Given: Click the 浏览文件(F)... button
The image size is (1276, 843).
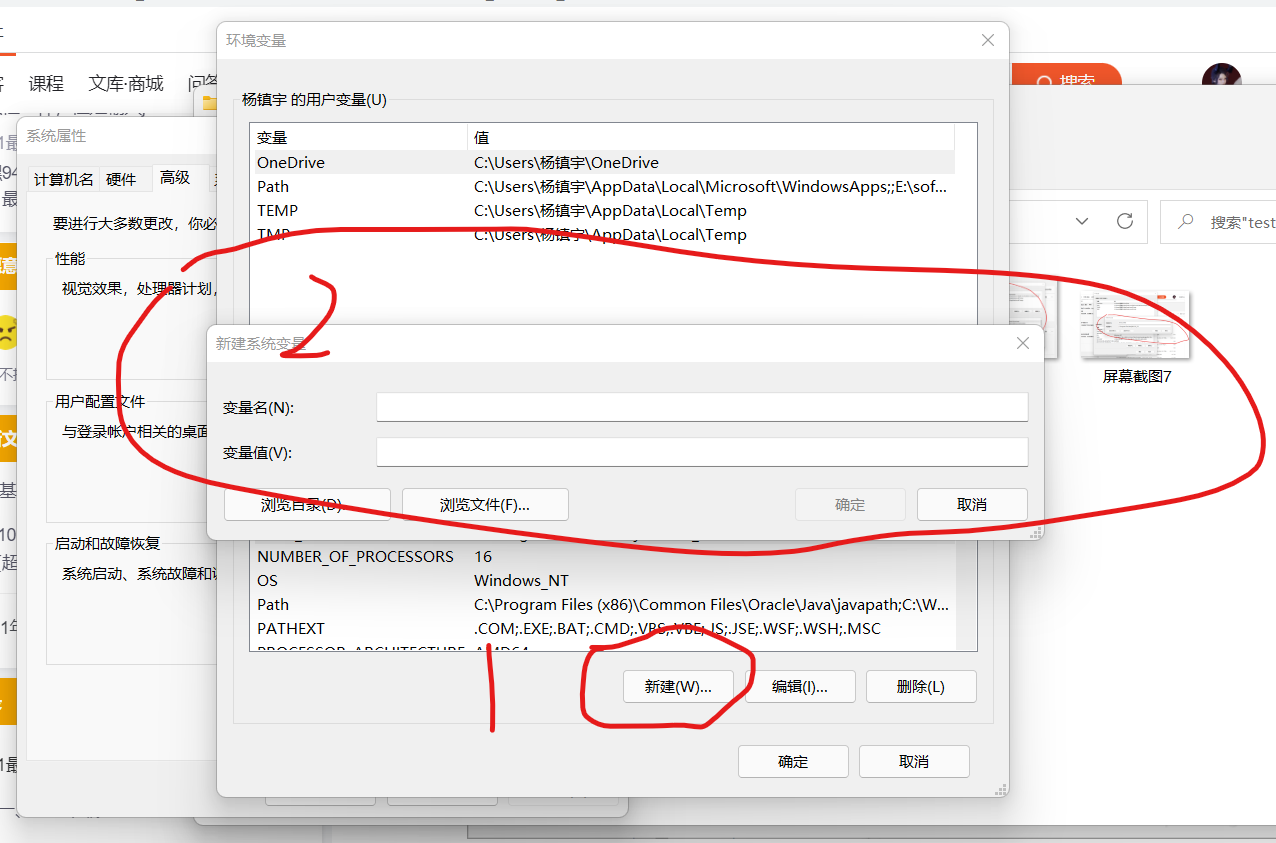Looking at the screenshot, I should pyautogui.click(x=485, y=505).
